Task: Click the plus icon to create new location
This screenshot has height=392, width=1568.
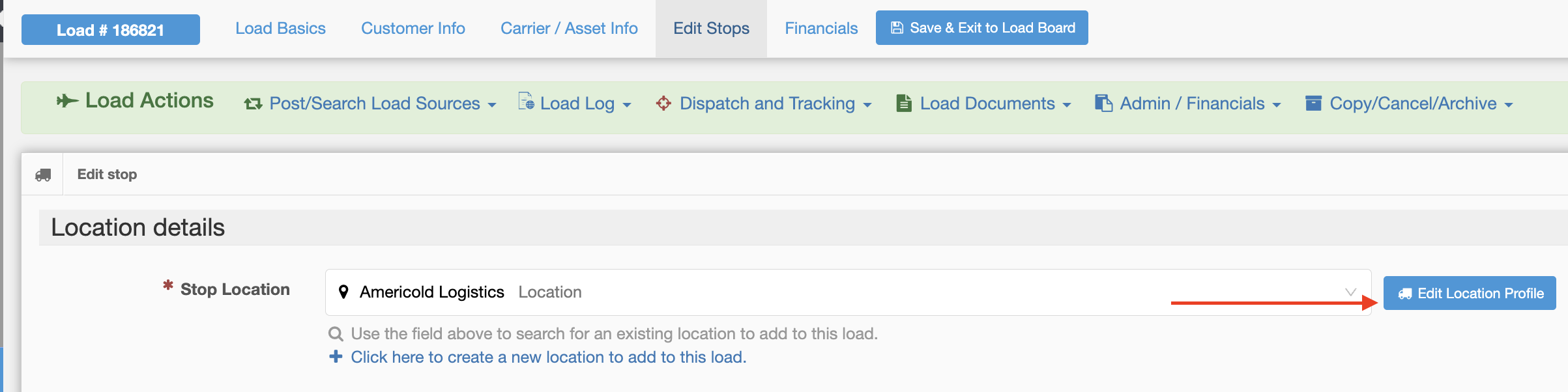Action: [x=336, y=356]
